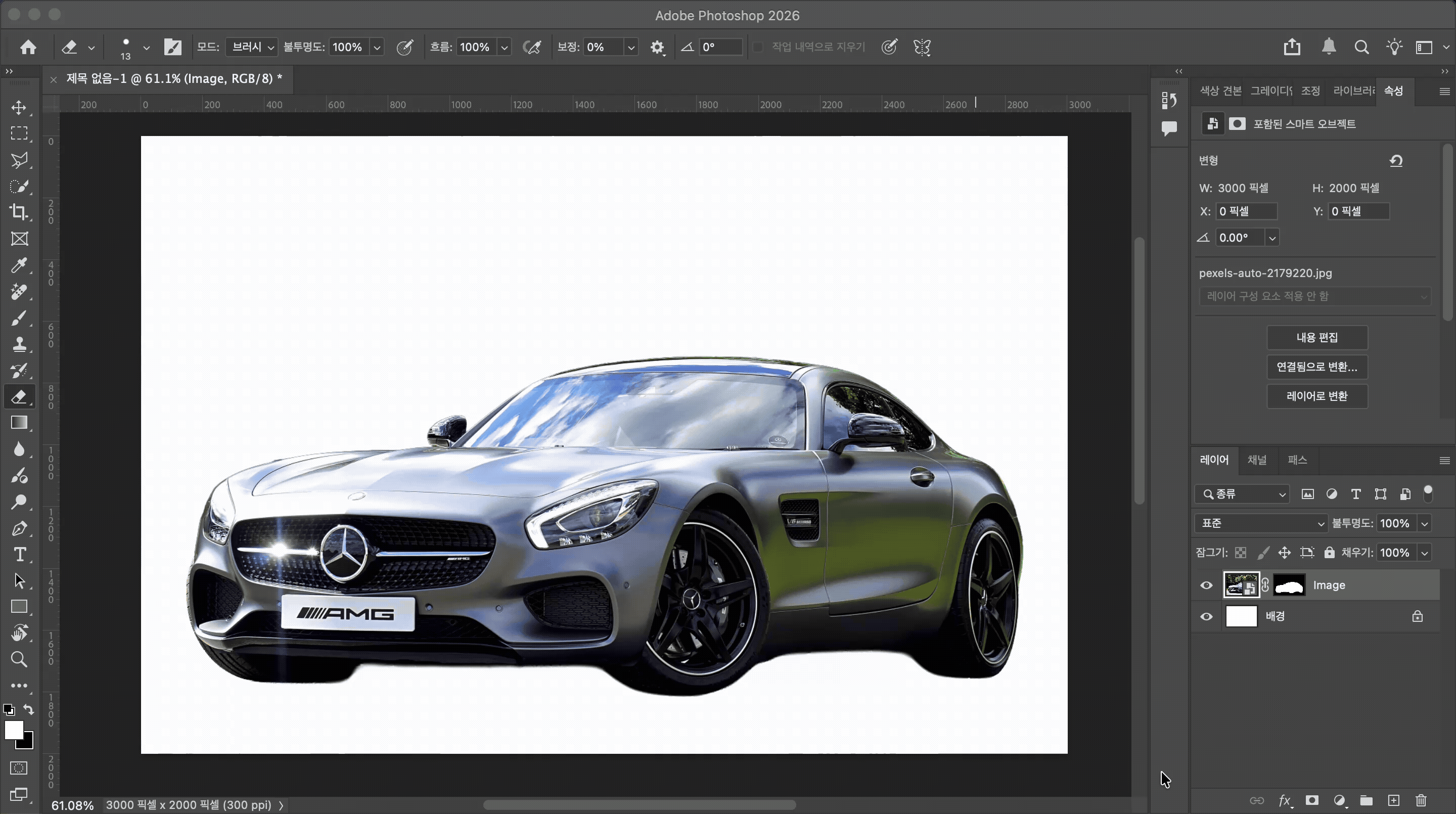Select the Brush tool

19,318
